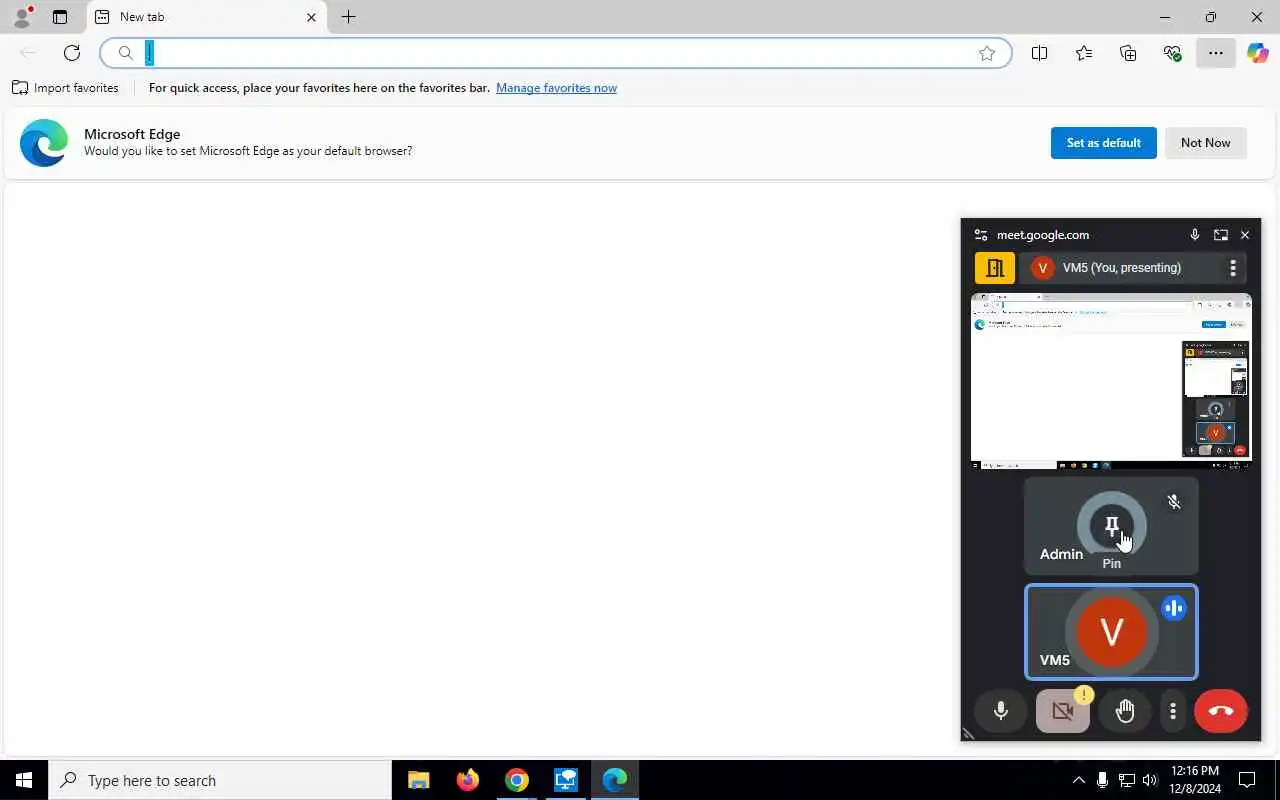Raise hand in the meeting
The width and height of the screenshot is (1280, 800).
tap(1125, 711)
